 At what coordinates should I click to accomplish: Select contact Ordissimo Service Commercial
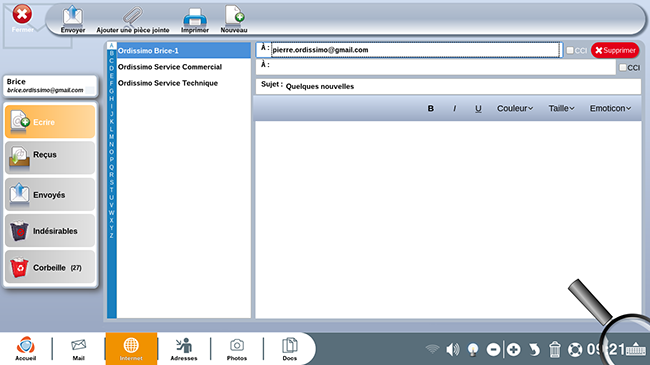[170, 67]
